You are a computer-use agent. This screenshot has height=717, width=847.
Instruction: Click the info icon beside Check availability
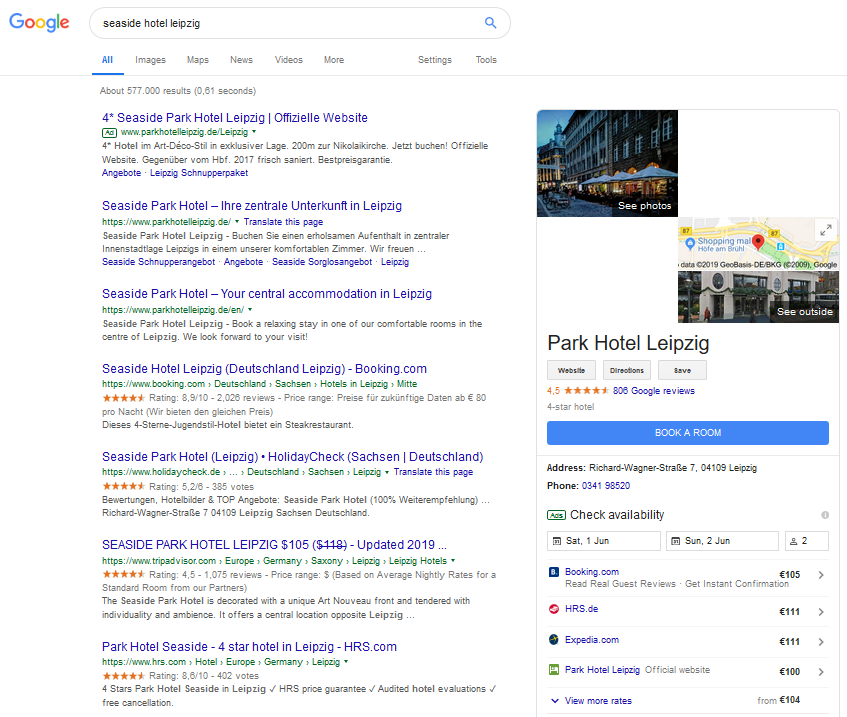point(825,515)
